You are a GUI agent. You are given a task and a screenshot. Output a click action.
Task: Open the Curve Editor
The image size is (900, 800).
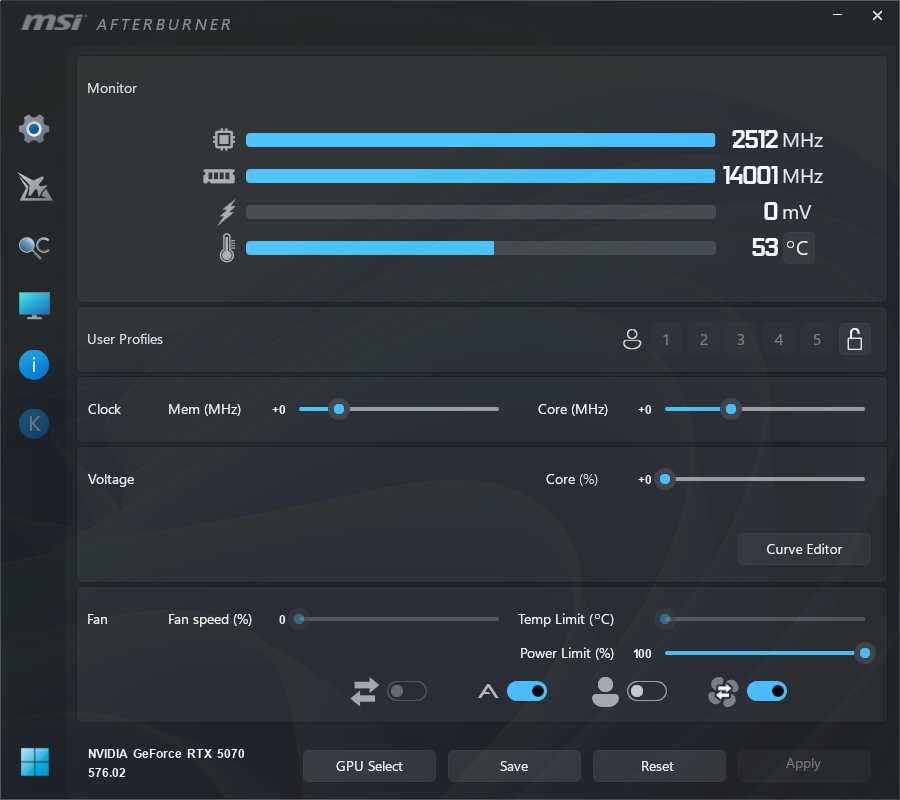point(804,549)
